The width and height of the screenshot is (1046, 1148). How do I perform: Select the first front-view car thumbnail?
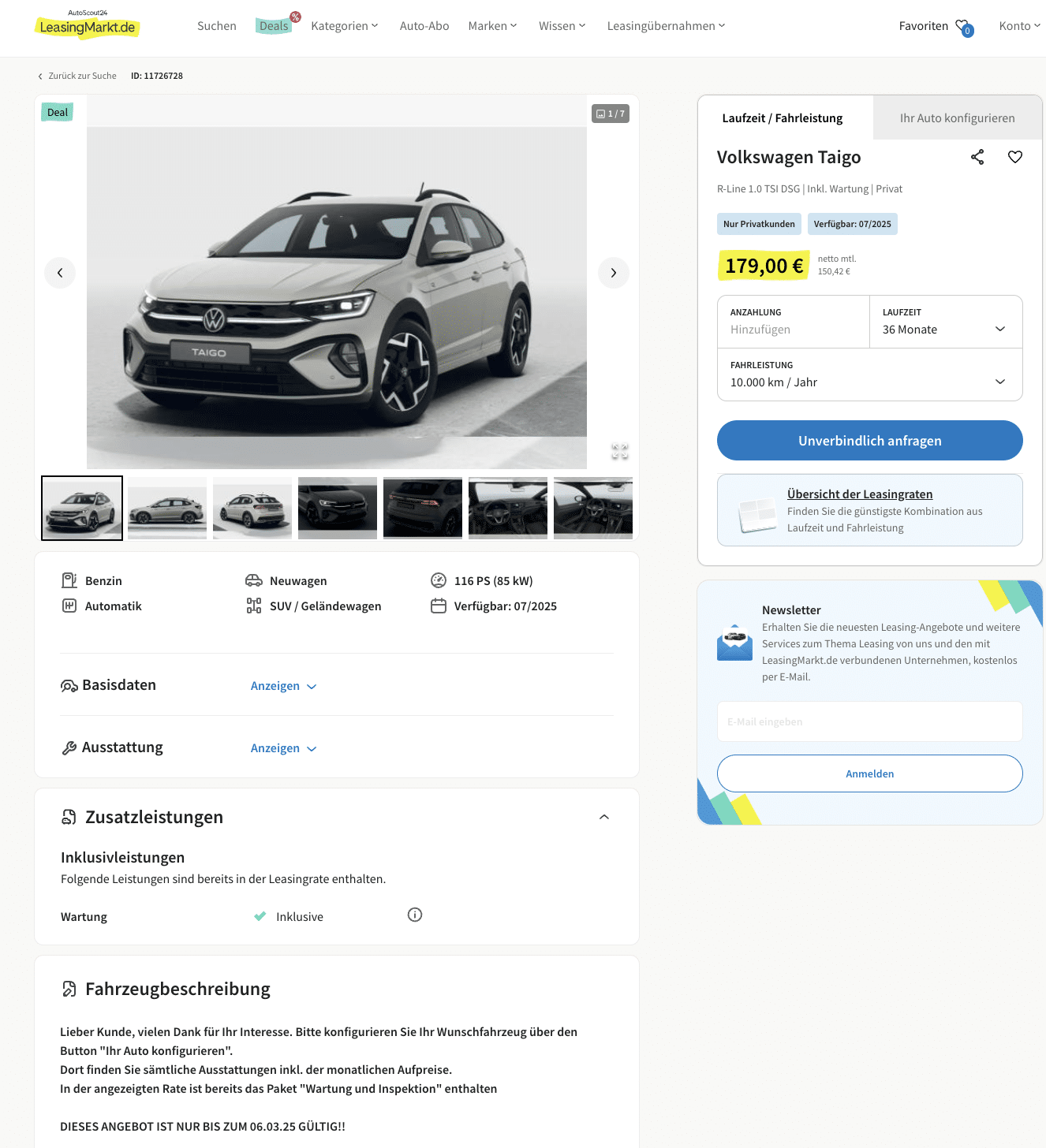pyautogui.click(x=82, y=508)
